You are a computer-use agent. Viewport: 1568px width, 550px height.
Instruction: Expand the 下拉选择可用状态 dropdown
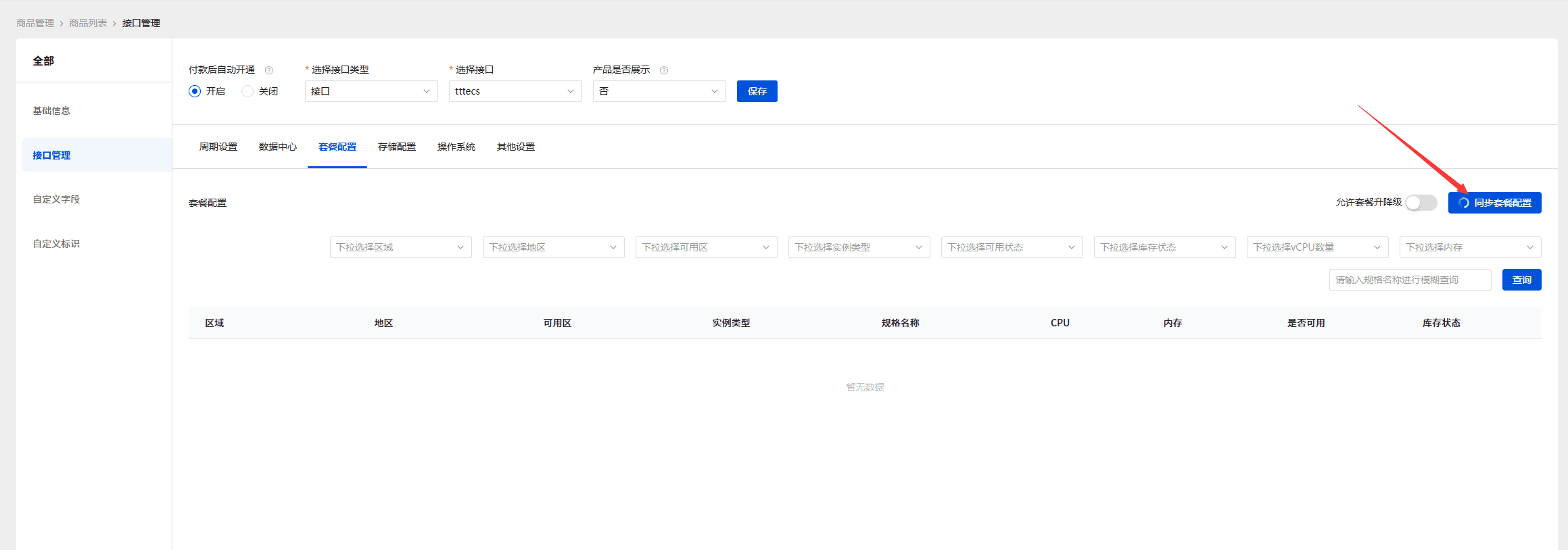[1012, 247]
